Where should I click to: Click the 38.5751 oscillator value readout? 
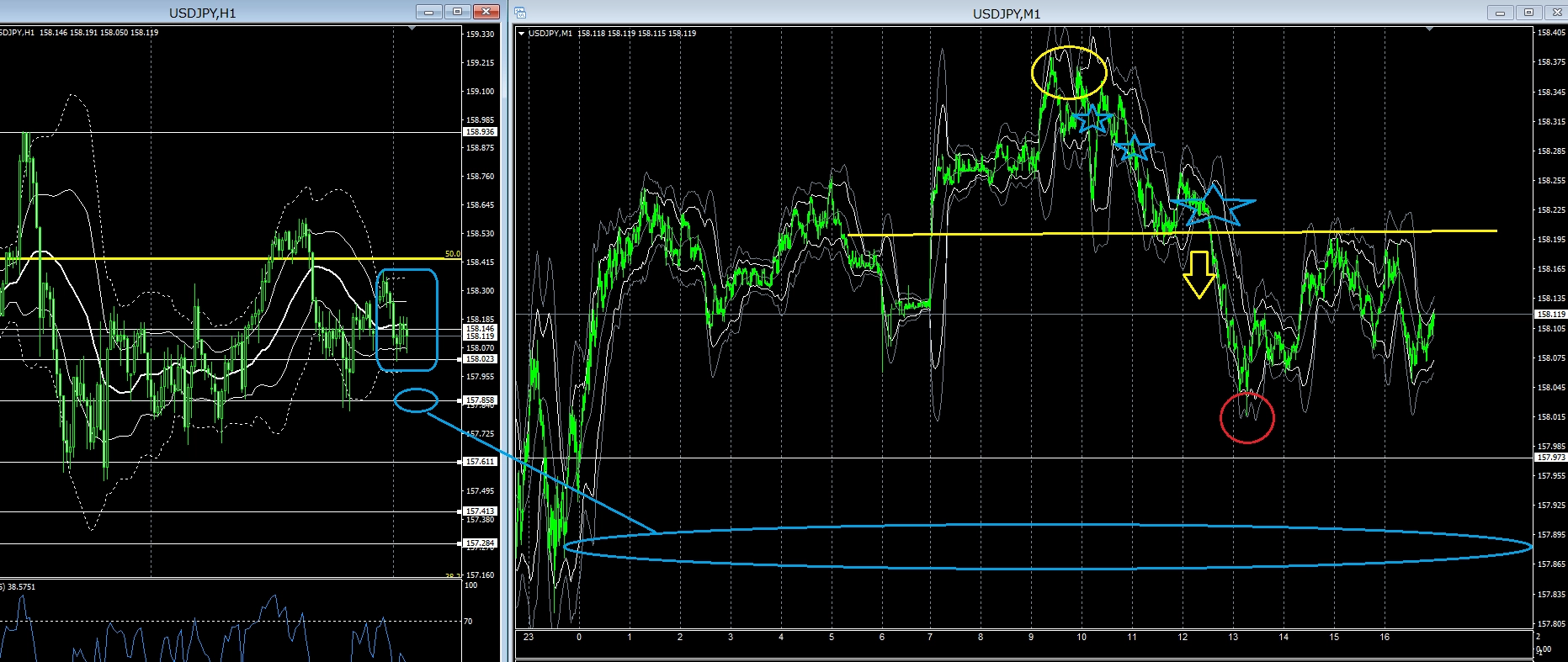20,587
